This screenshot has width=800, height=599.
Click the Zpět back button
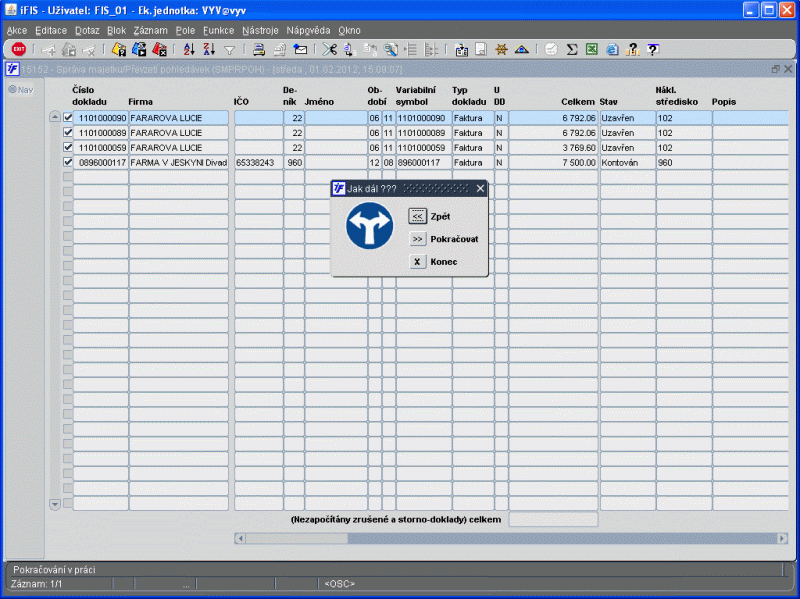pyautogui.click(x=417, y=216)
